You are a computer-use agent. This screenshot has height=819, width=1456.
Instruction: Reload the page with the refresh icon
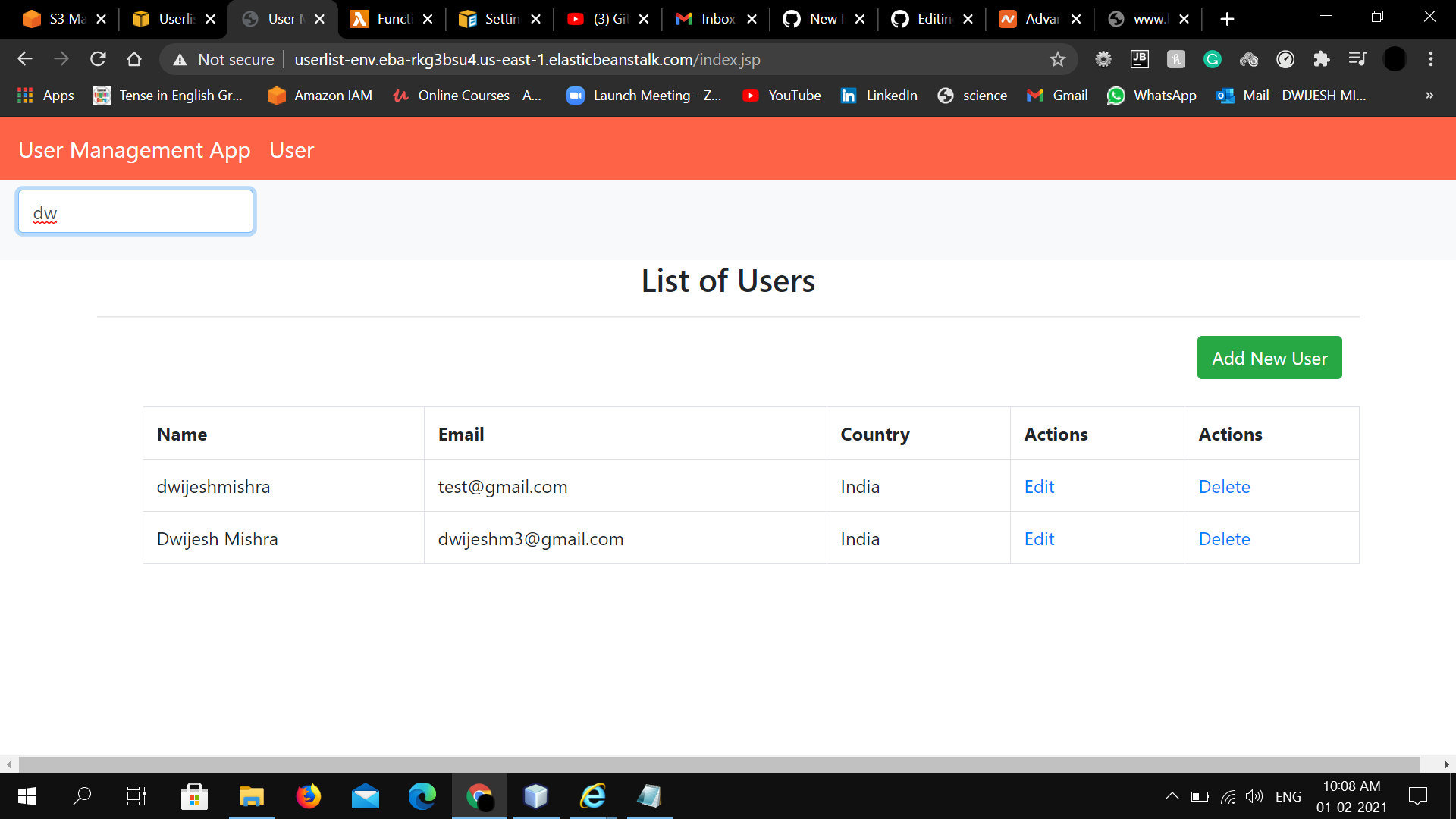coord(98,59)
